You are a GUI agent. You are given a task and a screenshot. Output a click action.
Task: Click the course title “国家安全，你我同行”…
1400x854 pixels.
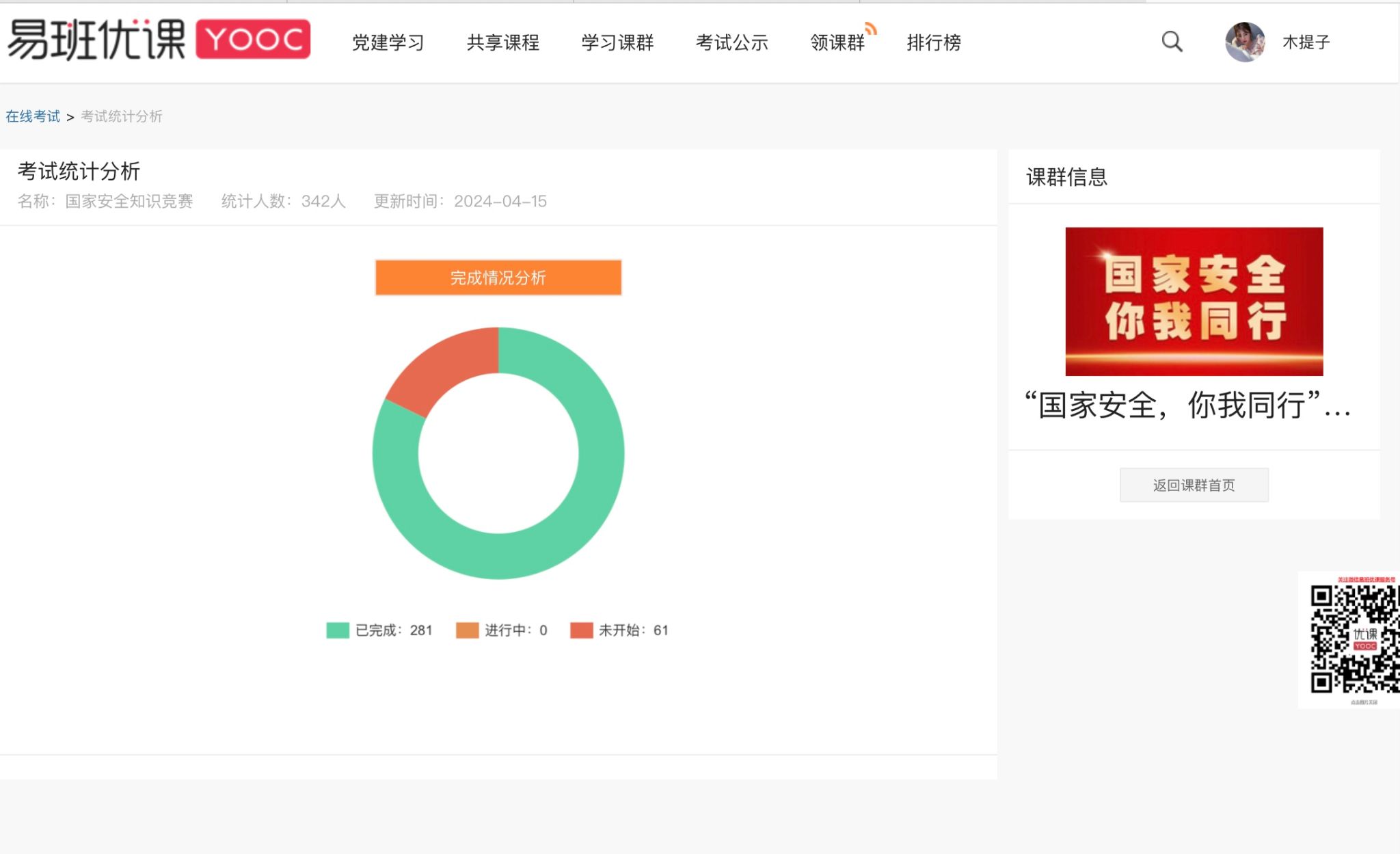(x=1188, y=405)
